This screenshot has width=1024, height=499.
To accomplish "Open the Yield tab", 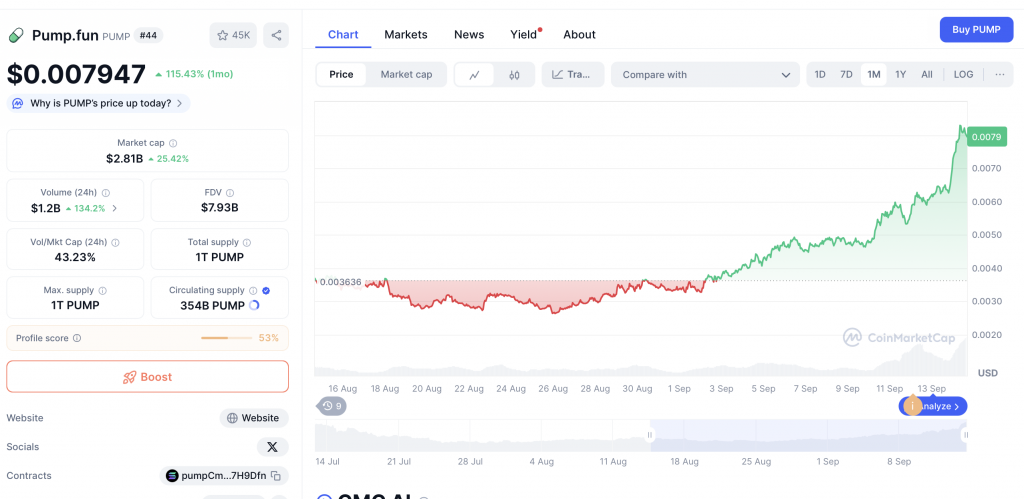I will pyautogui.click(x=524, y=35).
